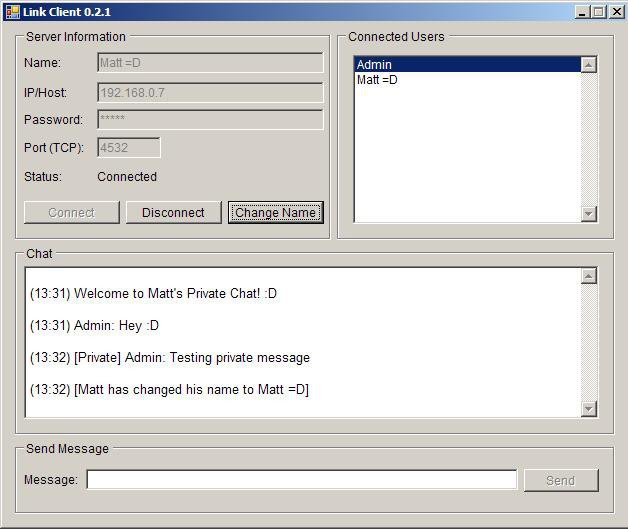The height and width of the screenshot is (529, 628).
Task: Minimize the Link Client window
Action: point(583,12)
